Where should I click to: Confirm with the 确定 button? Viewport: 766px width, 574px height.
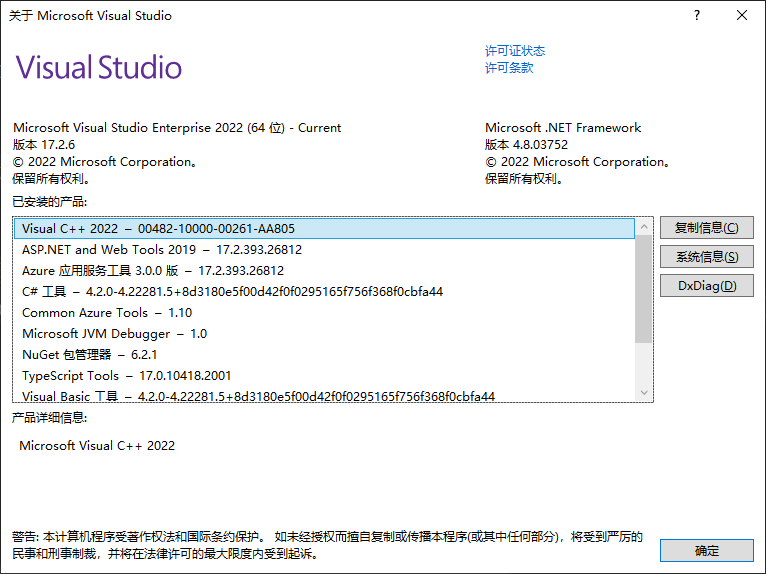tap(706, 551)
